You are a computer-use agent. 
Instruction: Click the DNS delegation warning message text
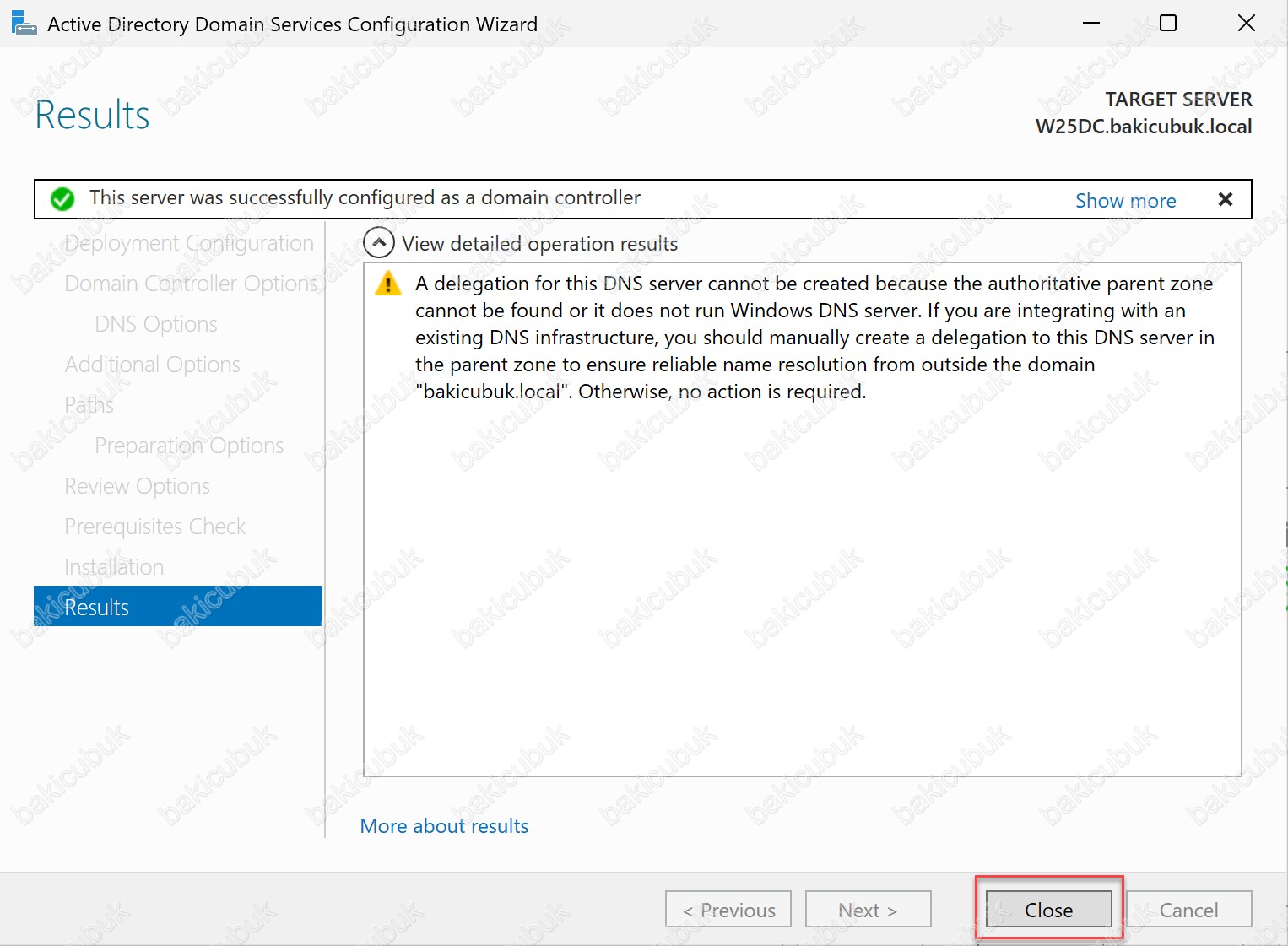click(814, 338)
